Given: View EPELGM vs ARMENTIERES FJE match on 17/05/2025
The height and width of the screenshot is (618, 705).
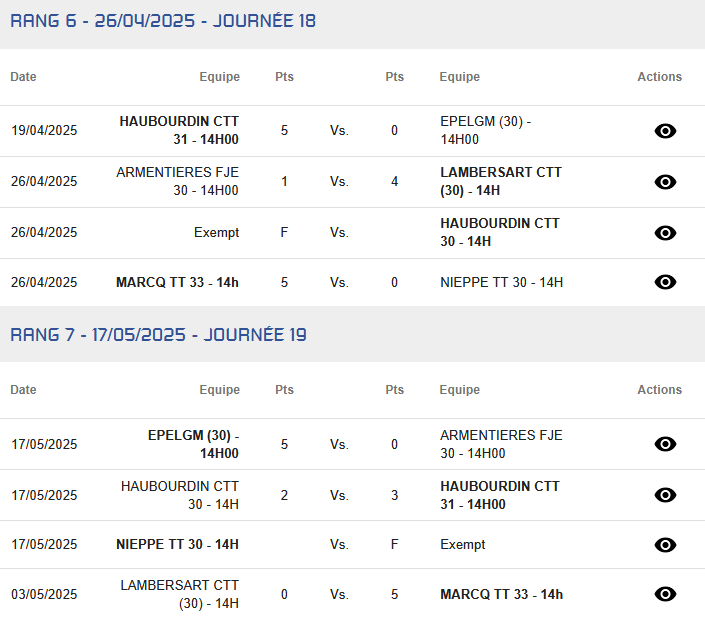Looking at the screenshot, I should click(665, 444).
